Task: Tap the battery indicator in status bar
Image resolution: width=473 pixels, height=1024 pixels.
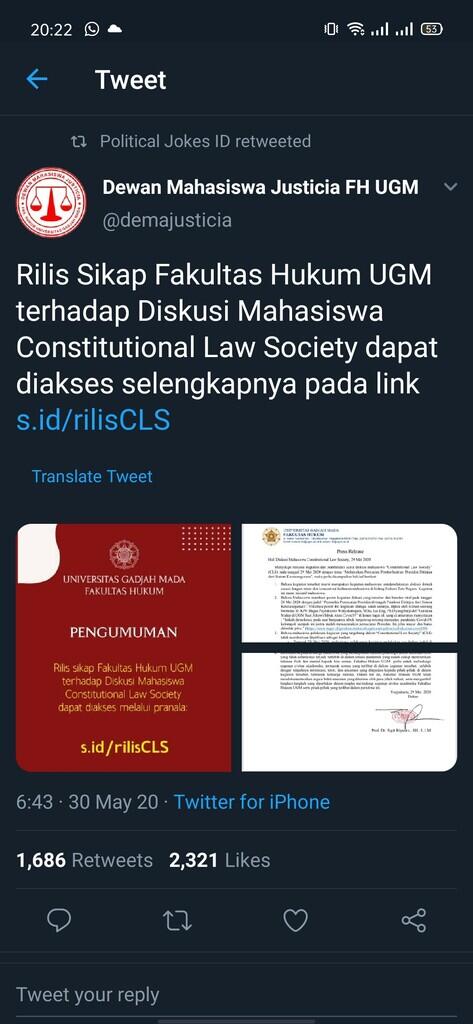Action: pos(432,29)
